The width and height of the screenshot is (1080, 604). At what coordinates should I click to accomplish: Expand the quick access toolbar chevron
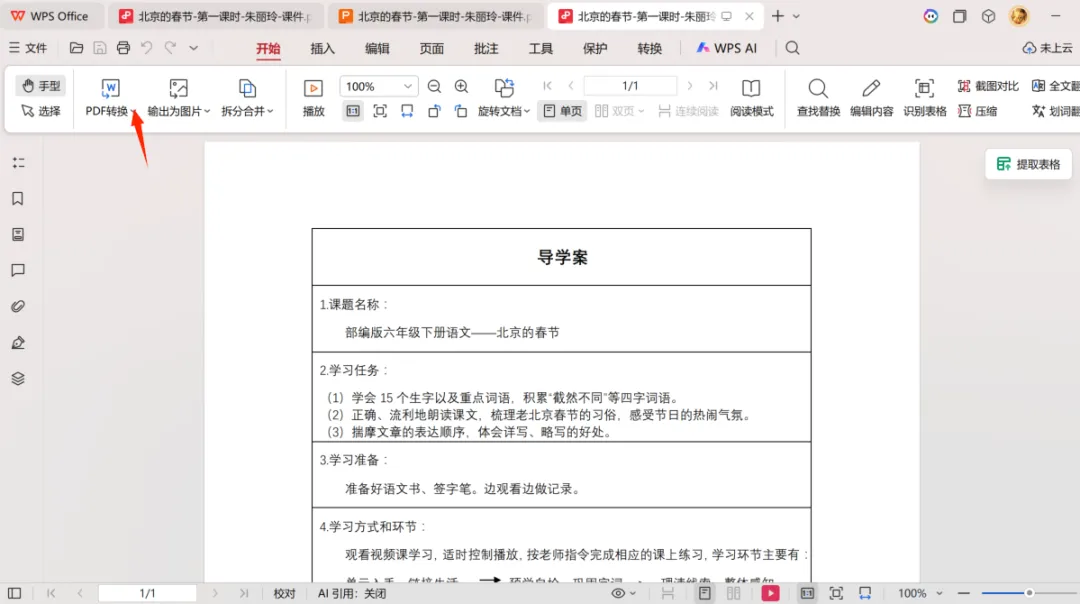[194, 48]
